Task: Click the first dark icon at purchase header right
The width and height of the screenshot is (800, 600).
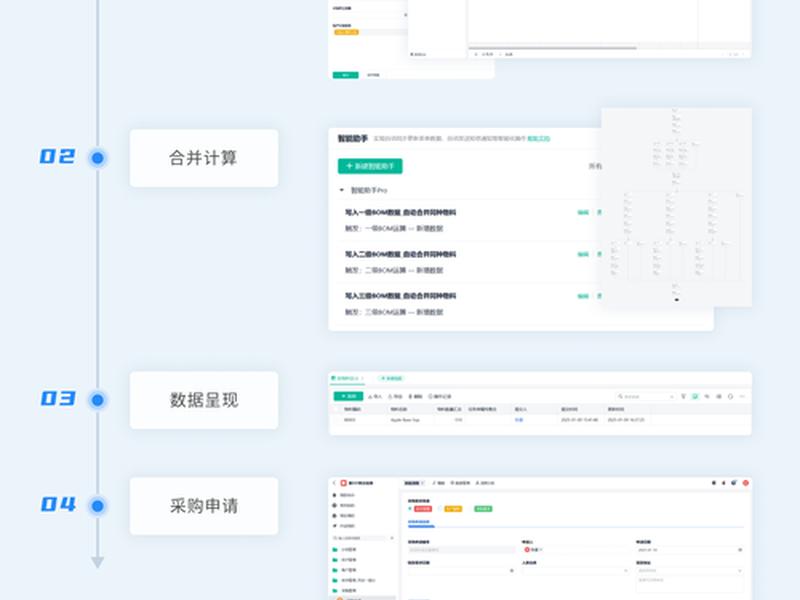Action: tap(714, 483)
